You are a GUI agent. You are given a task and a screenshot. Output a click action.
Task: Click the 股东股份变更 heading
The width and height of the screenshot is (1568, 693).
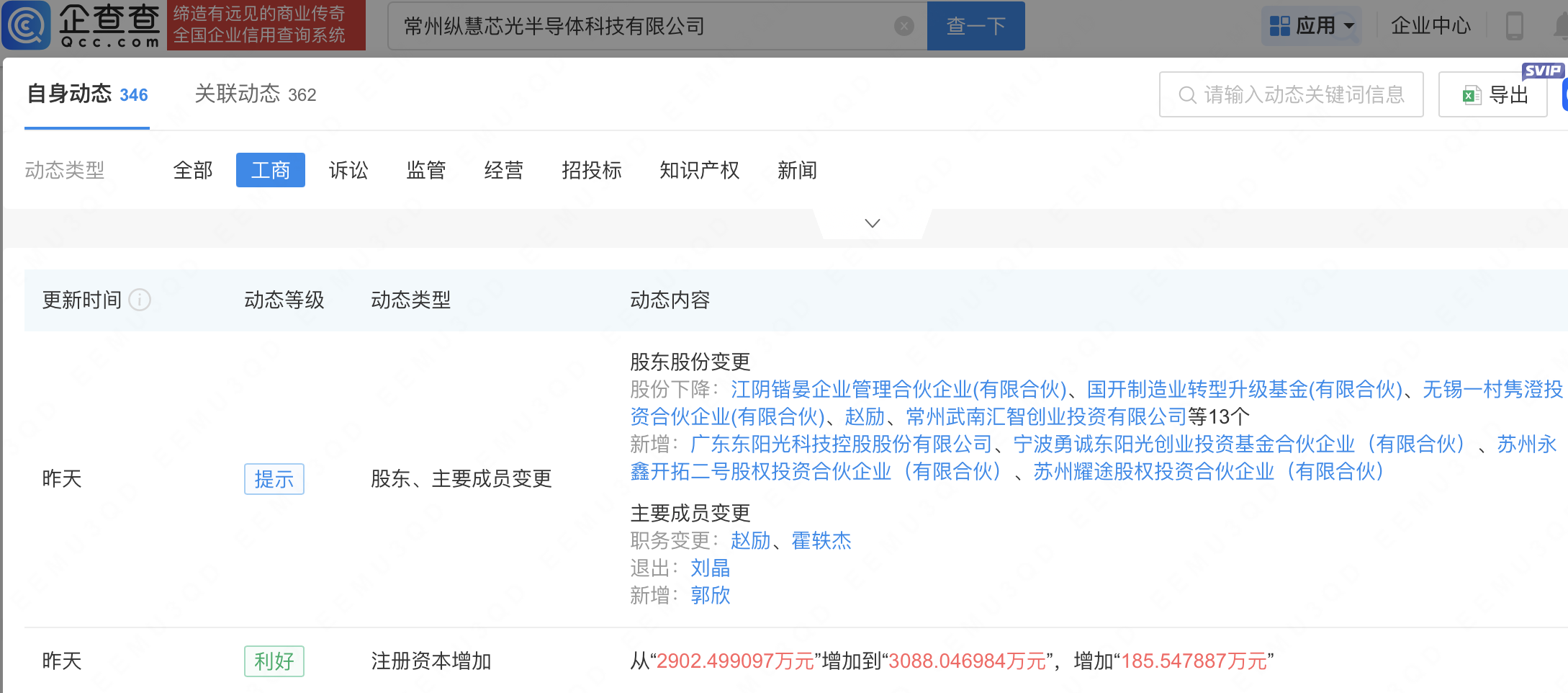tap(690, 362)
